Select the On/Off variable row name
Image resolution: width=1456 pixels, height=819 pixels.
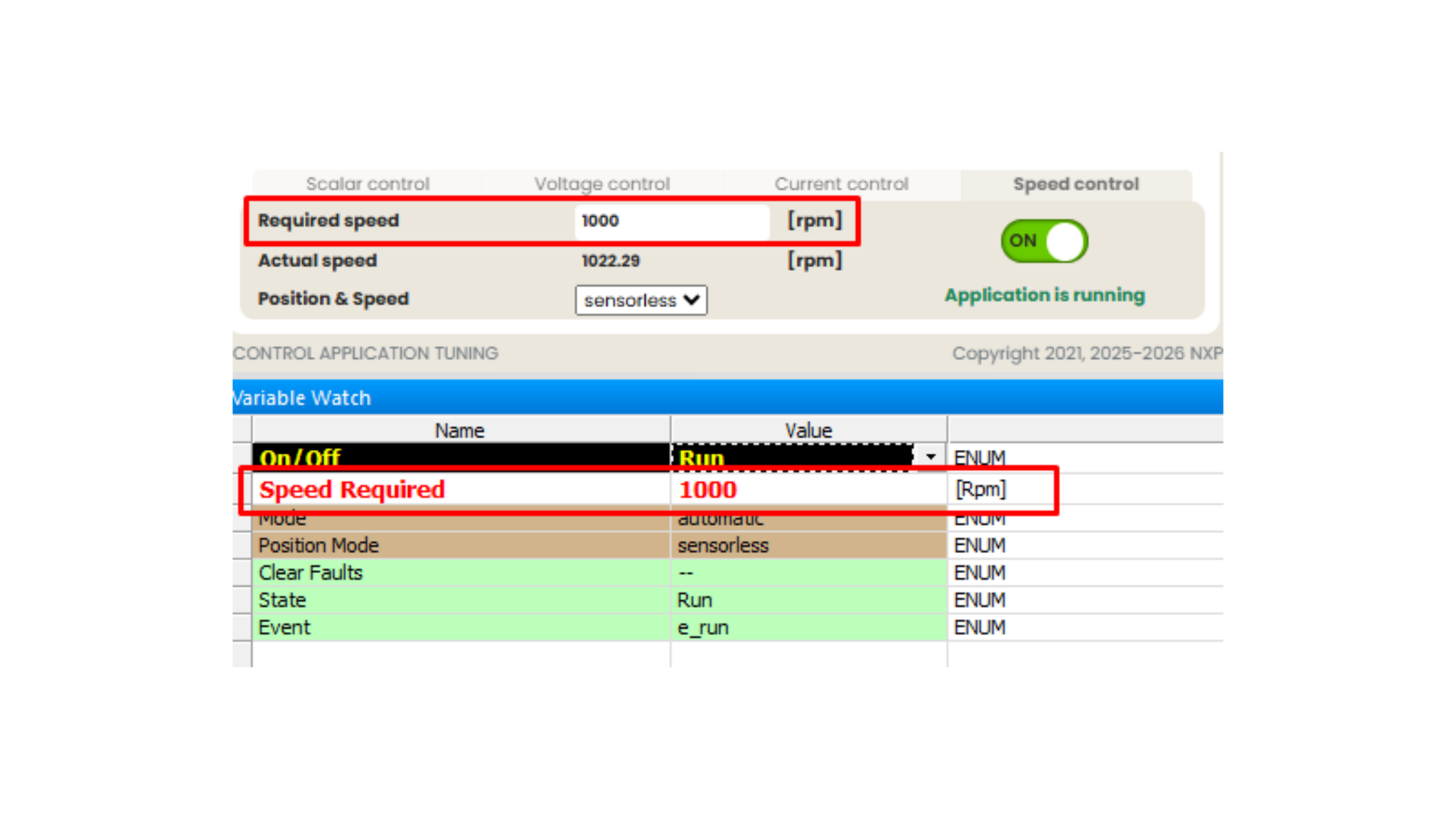[x=461, y=457]
